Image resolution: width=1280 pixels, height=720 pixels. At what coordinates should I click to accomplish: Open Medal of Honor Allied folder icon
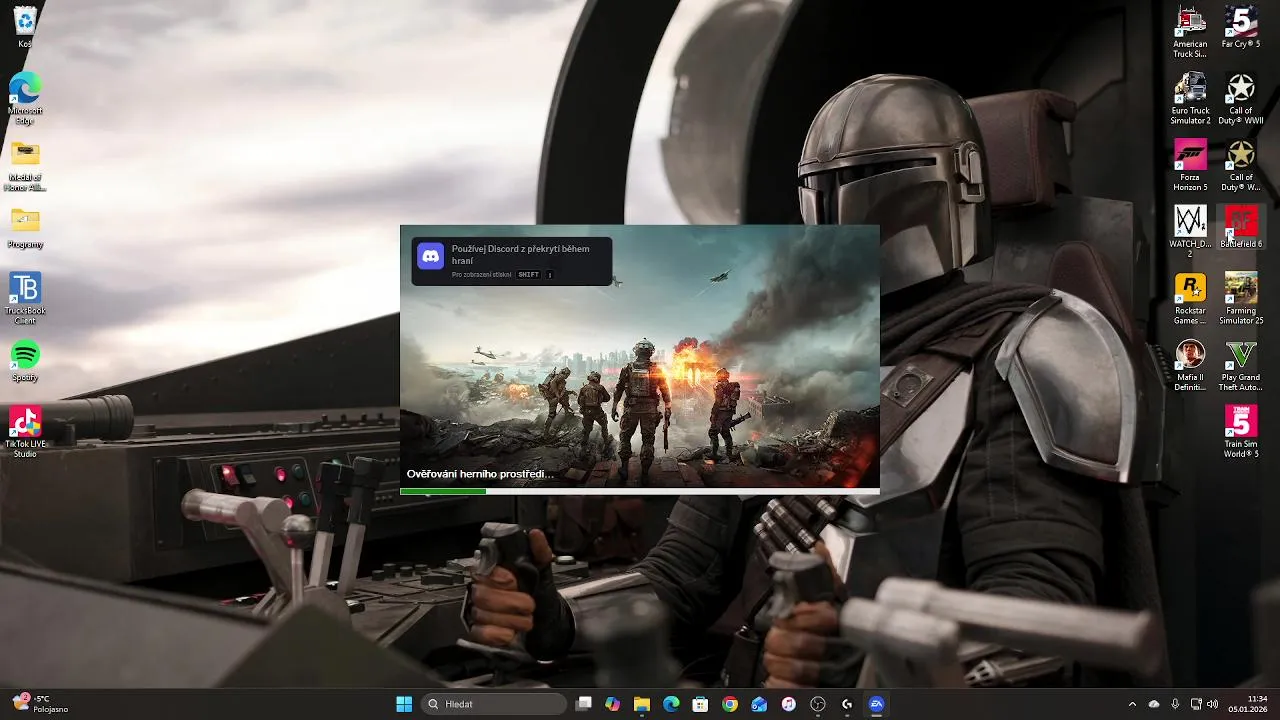[x=25, y=165]
